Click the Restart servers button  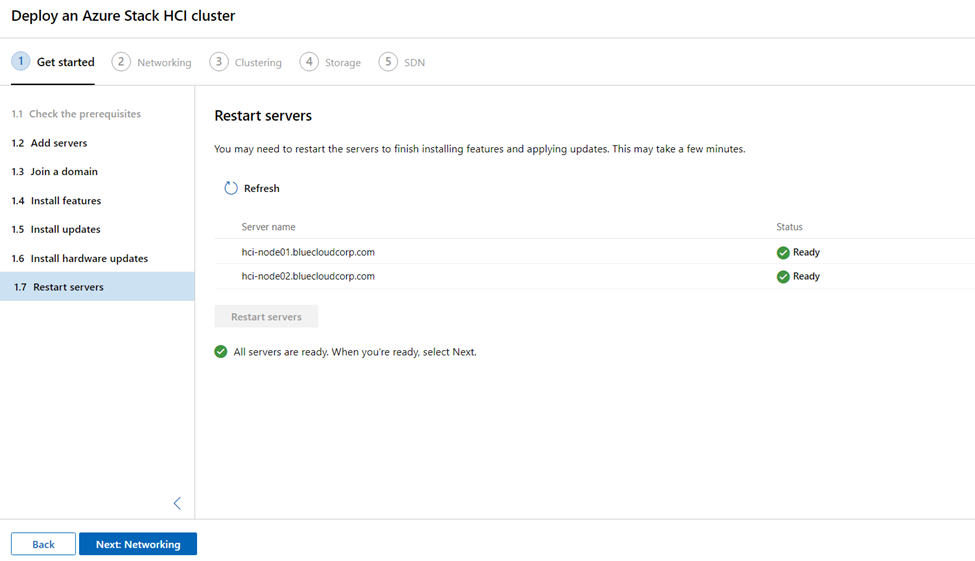(x=266, y=317)
